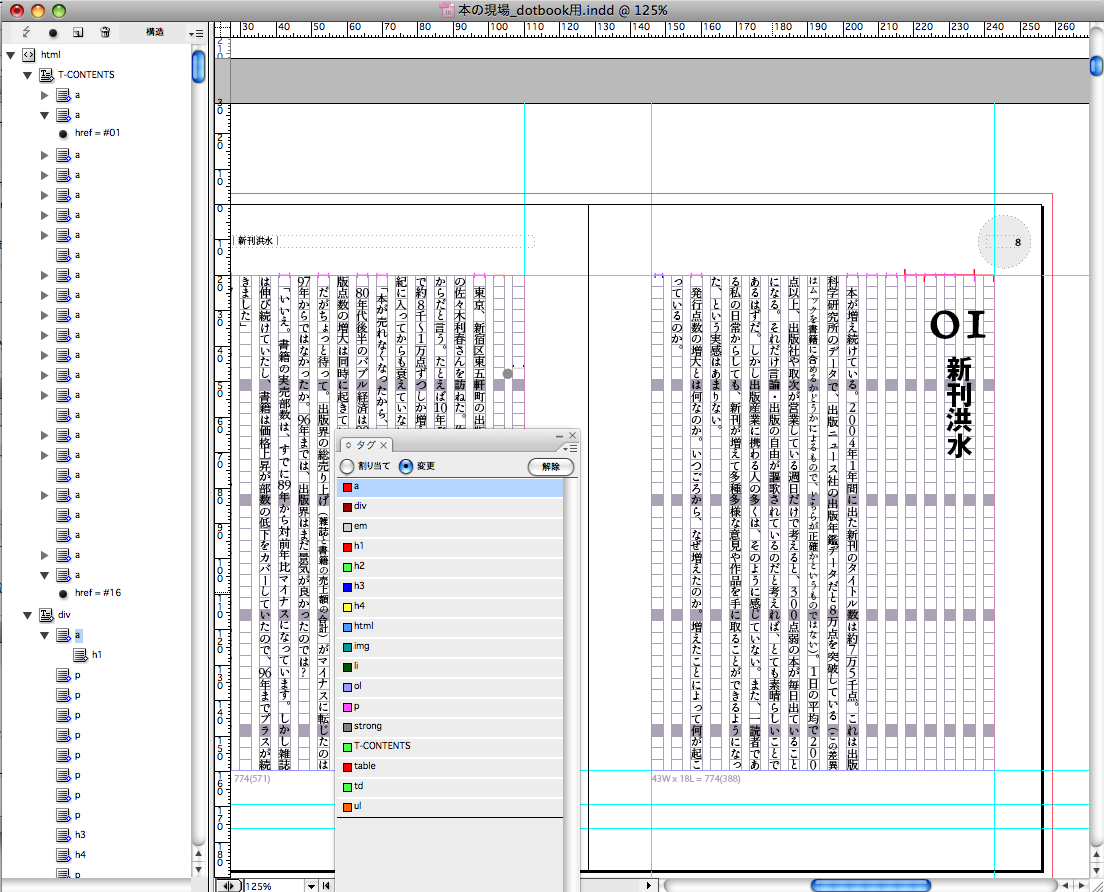Screen dimensions: 1104x892
Task: Open the Tags panel flyout menu
Action: 570,448
